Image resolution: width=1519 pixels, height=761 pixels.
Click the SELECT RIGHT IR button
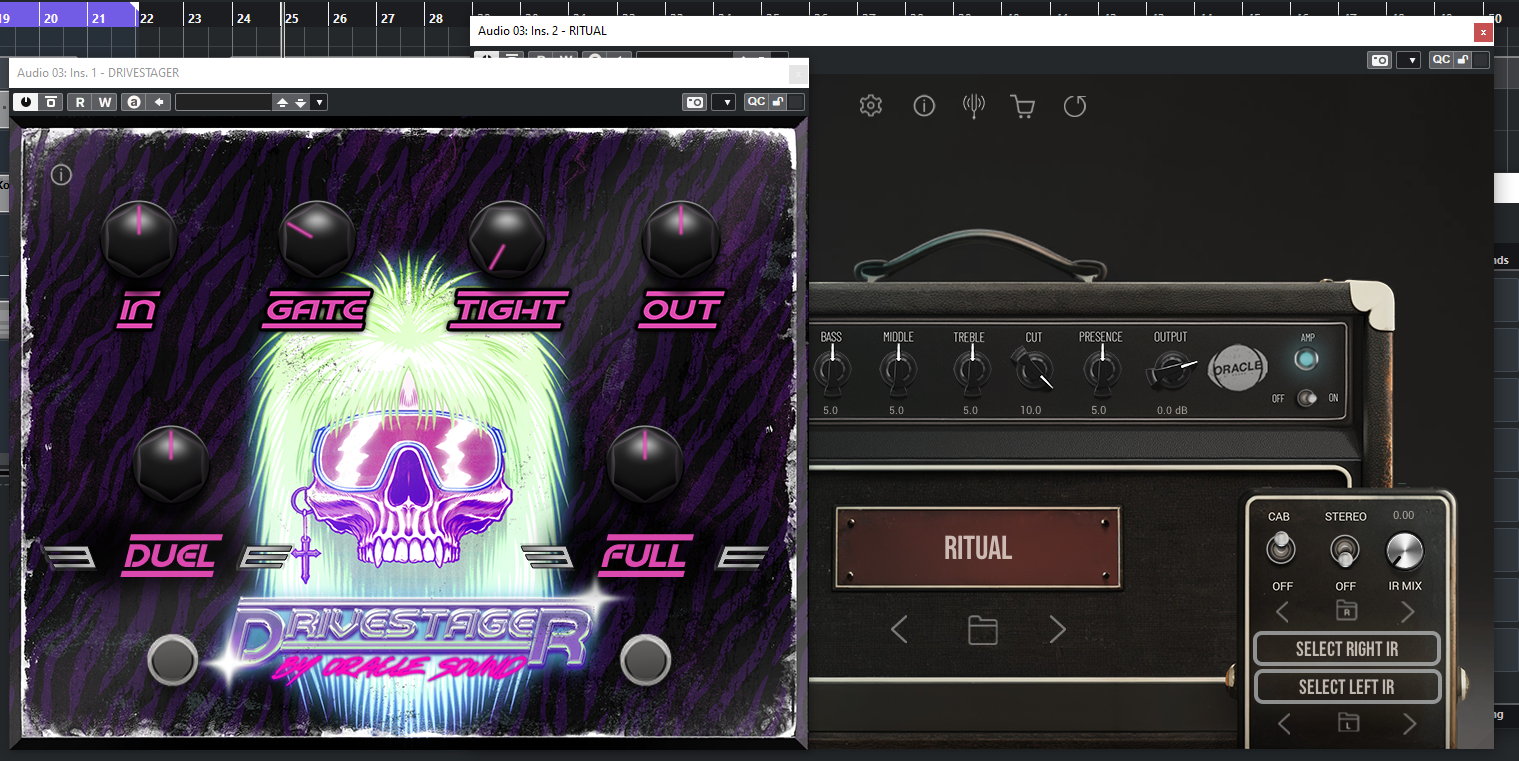[x=1346, y=649]
